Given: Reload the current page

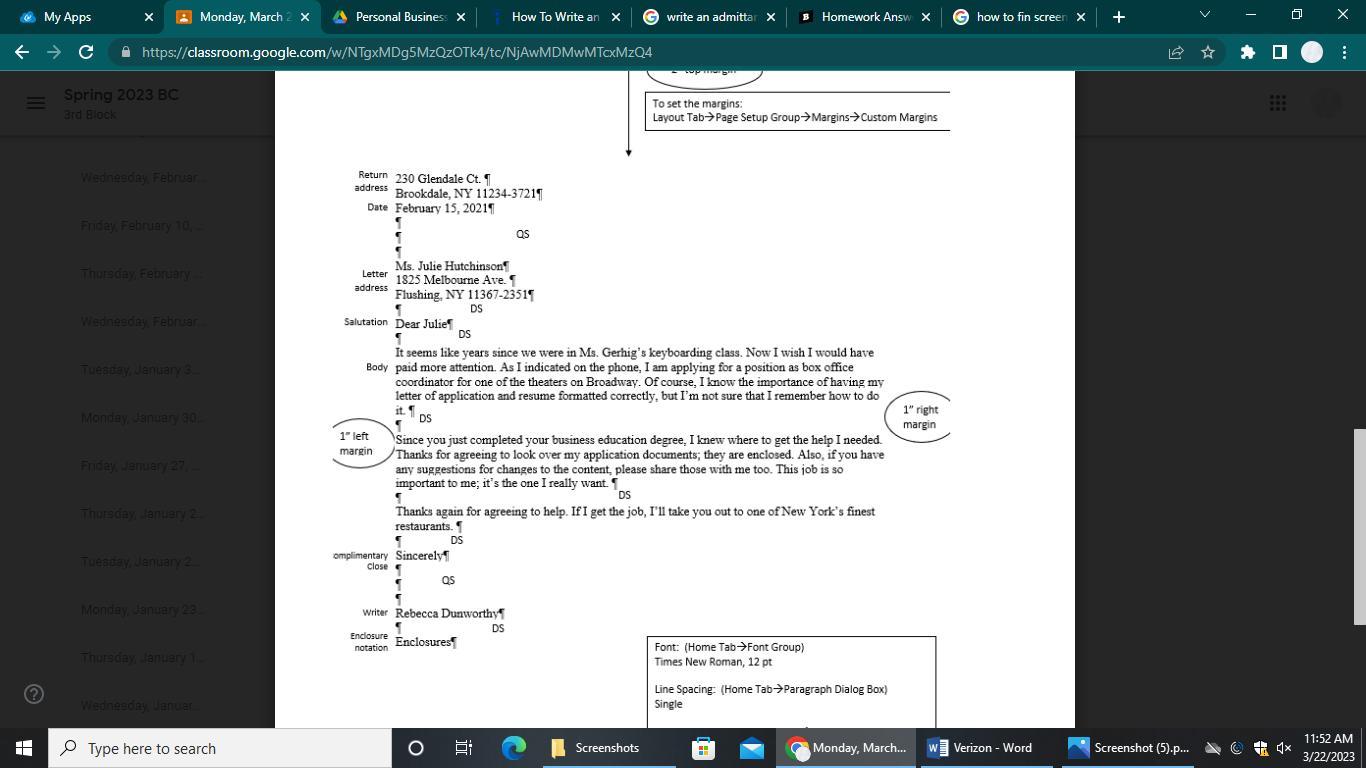Looking at the screenshot, I should click(86, 52).
